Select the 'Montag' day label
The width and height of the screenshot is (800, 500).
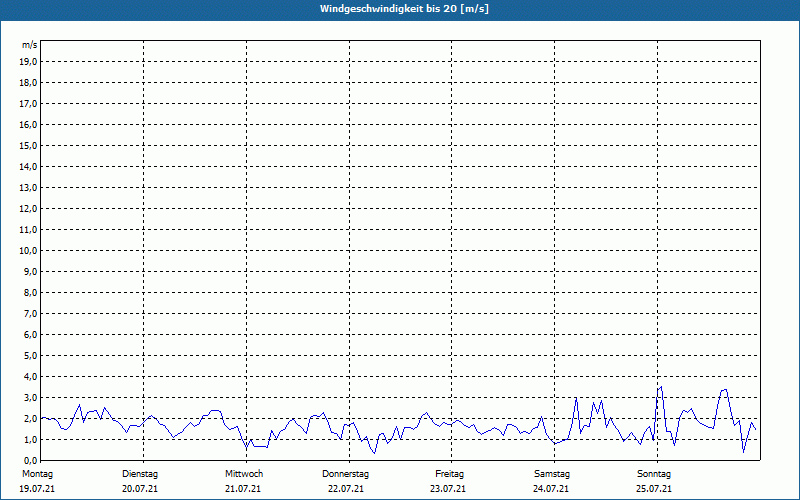coord(37,474)
